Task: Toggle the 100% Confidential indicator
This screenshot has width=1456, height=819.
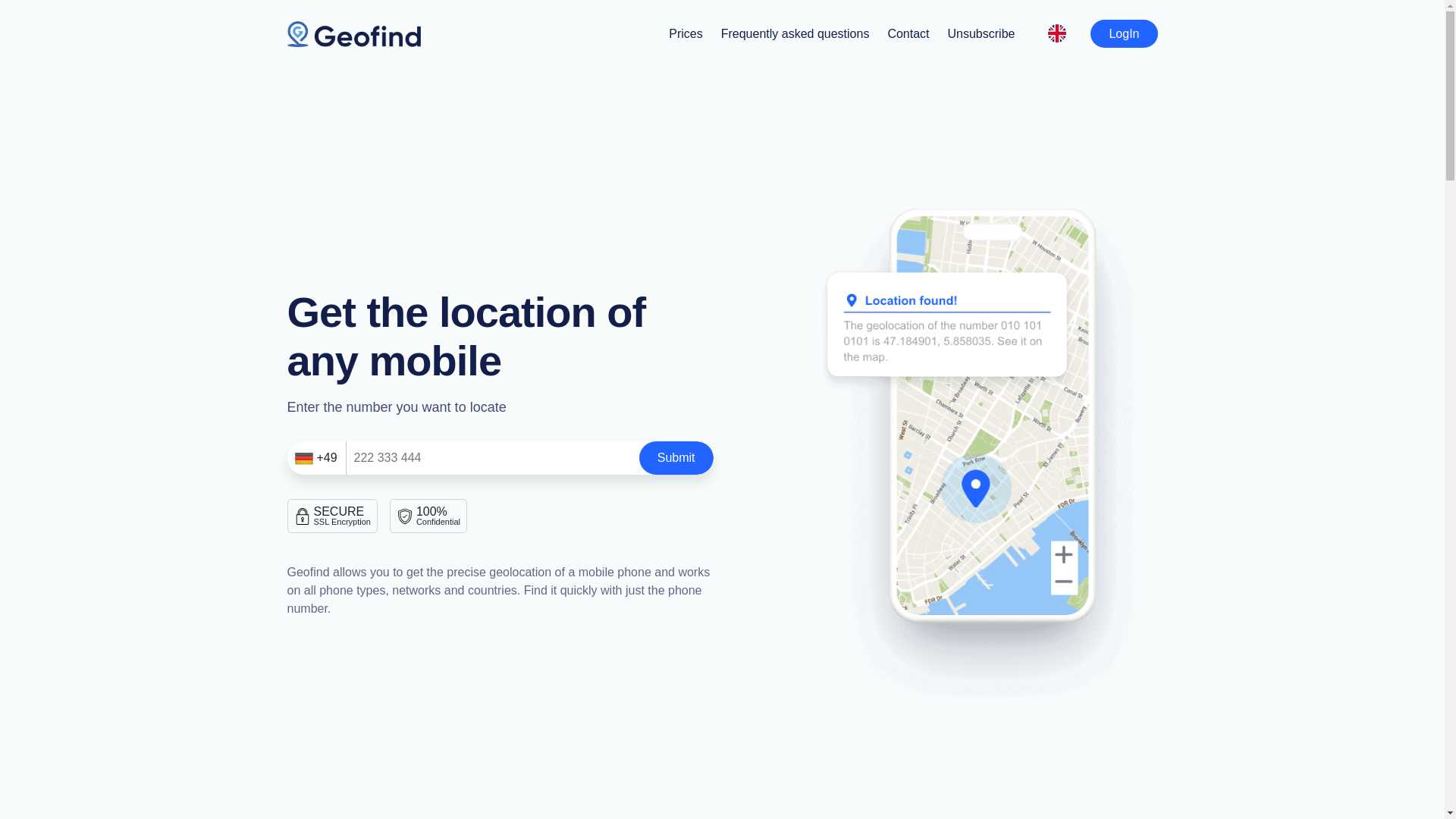Action: (x=428, y=515)
